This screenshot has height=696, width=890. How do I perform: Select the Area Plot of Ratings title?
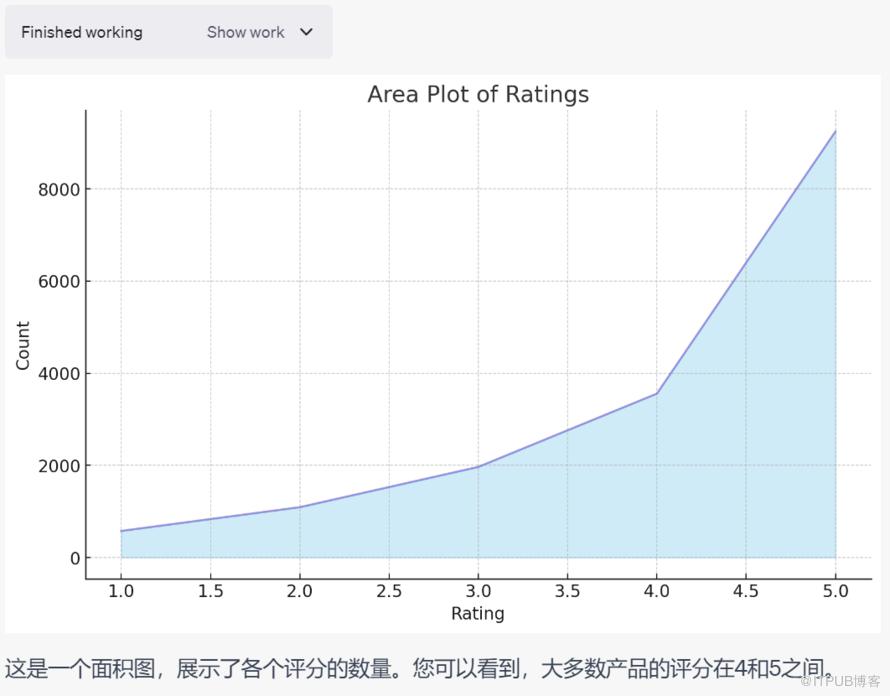click(x=478, y=94)
